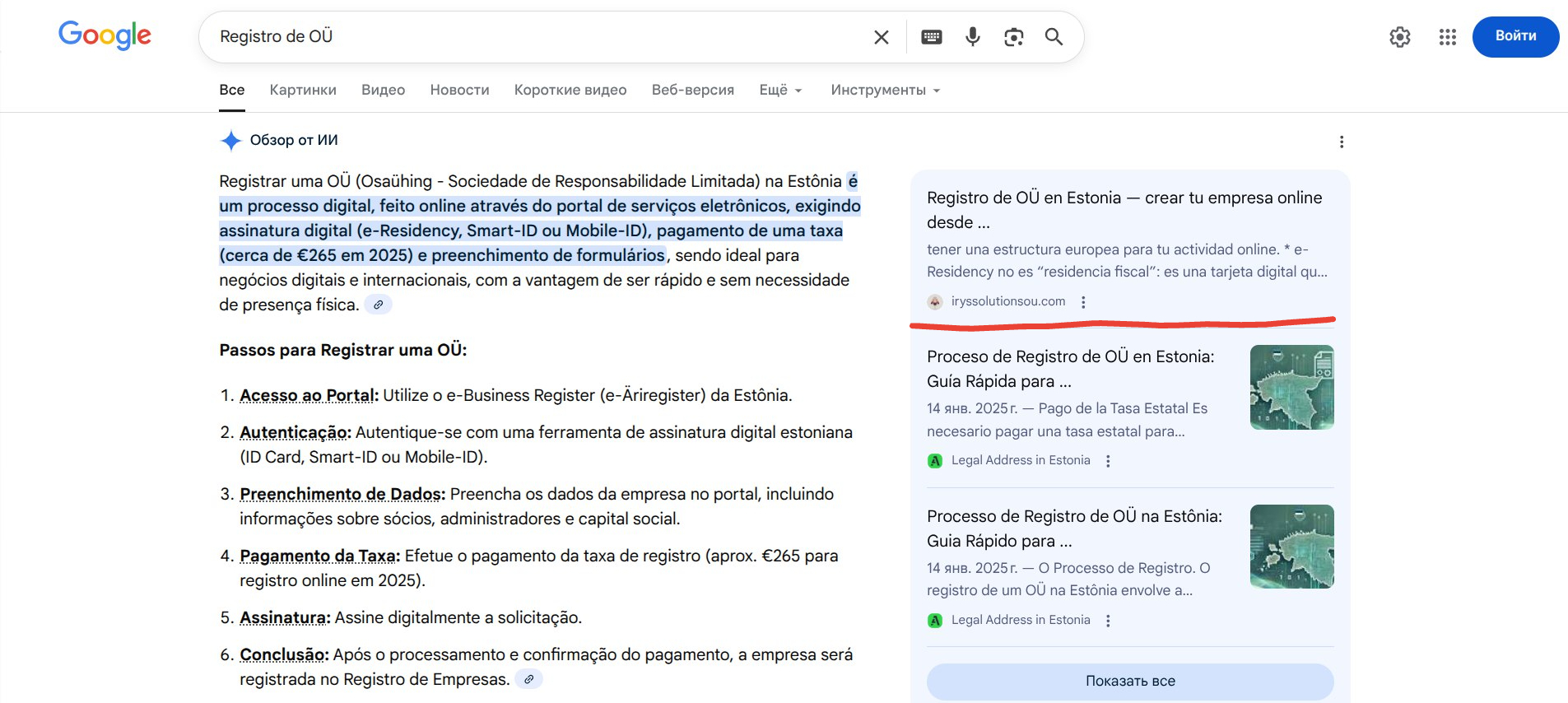This screenshot has width=1568, height=703.
Task: Click the 'Passos para Registrar uma OÜ:' heading
Action: [342, 350]
